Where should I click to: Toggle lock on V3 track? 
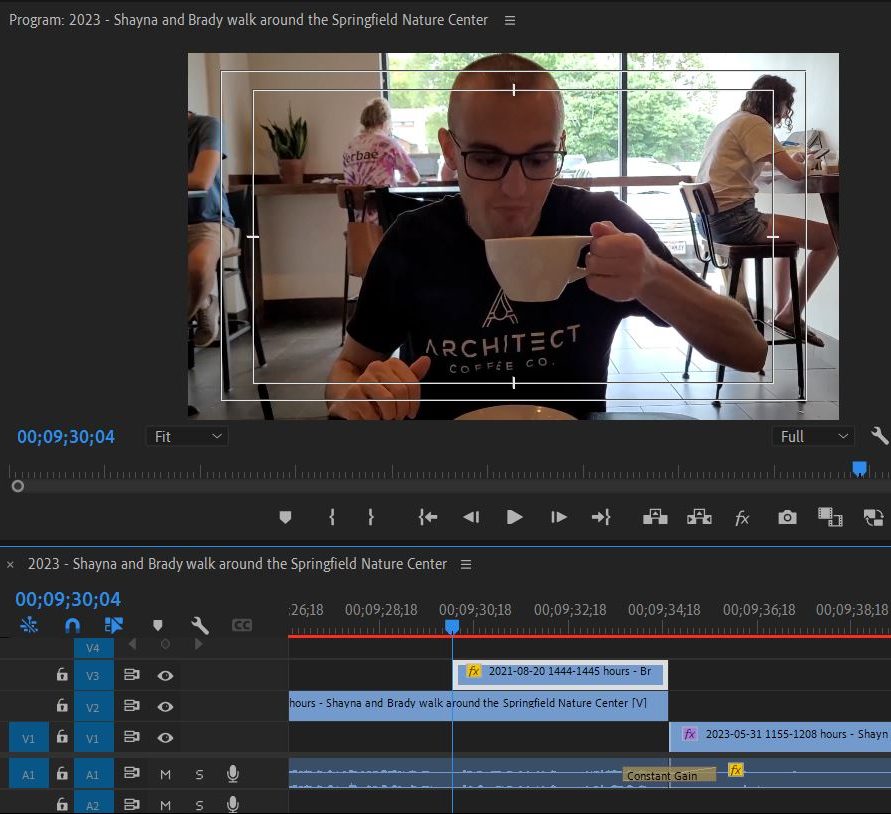tap(62, 675)
